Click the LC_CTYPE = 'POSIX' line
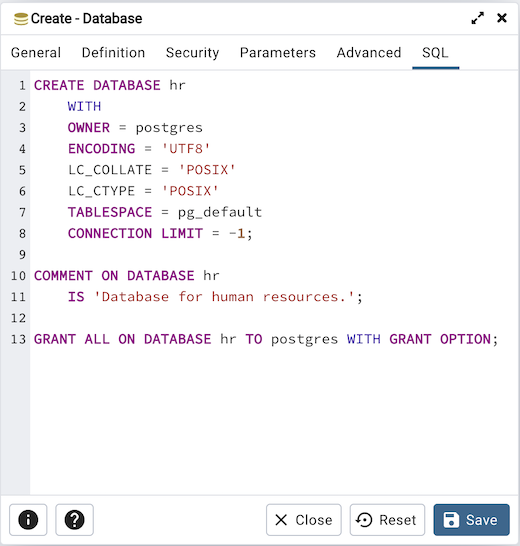 point(143,191)
